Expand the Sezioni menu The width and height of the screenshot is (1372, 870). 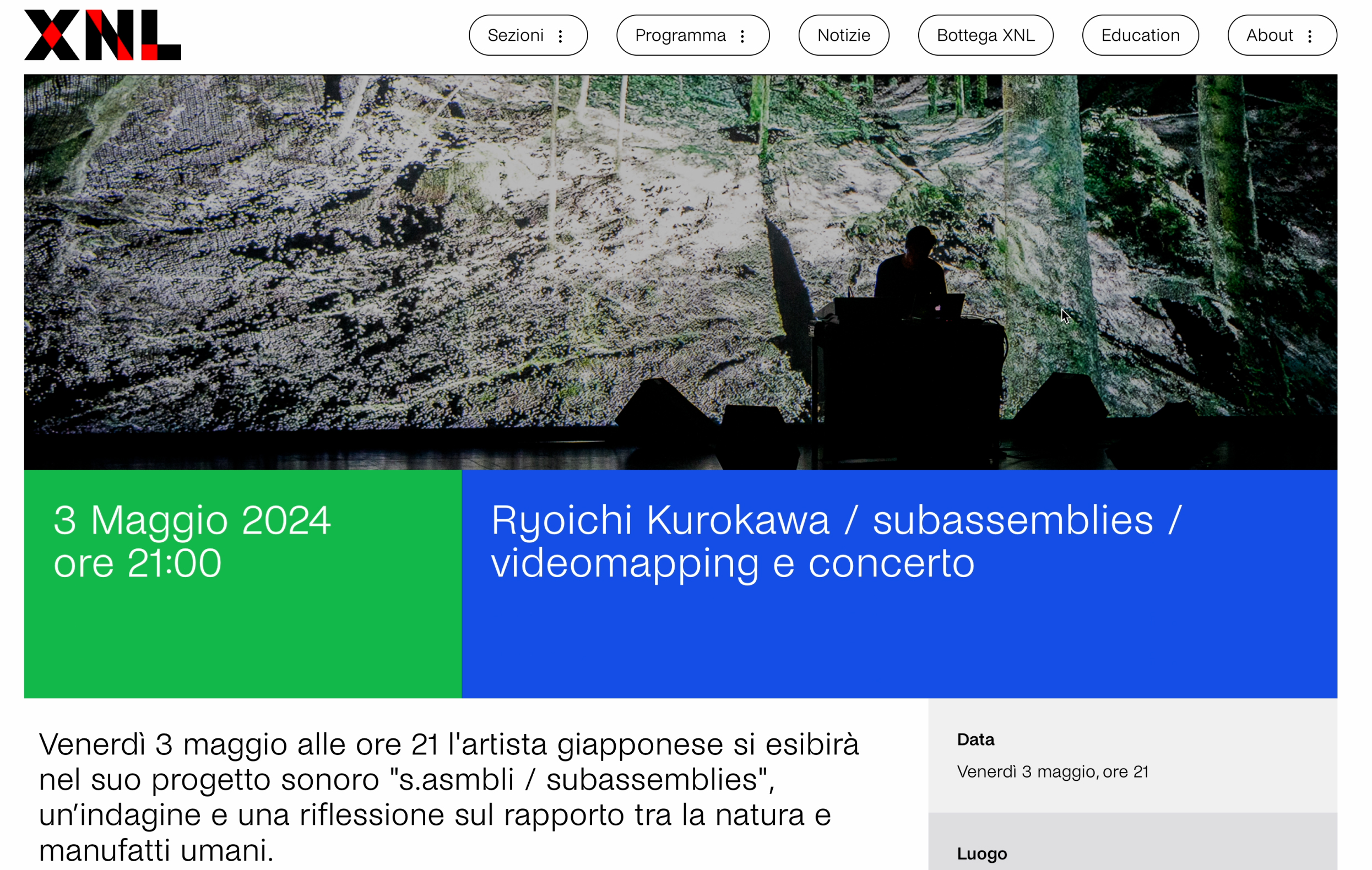tap(516, 35)
